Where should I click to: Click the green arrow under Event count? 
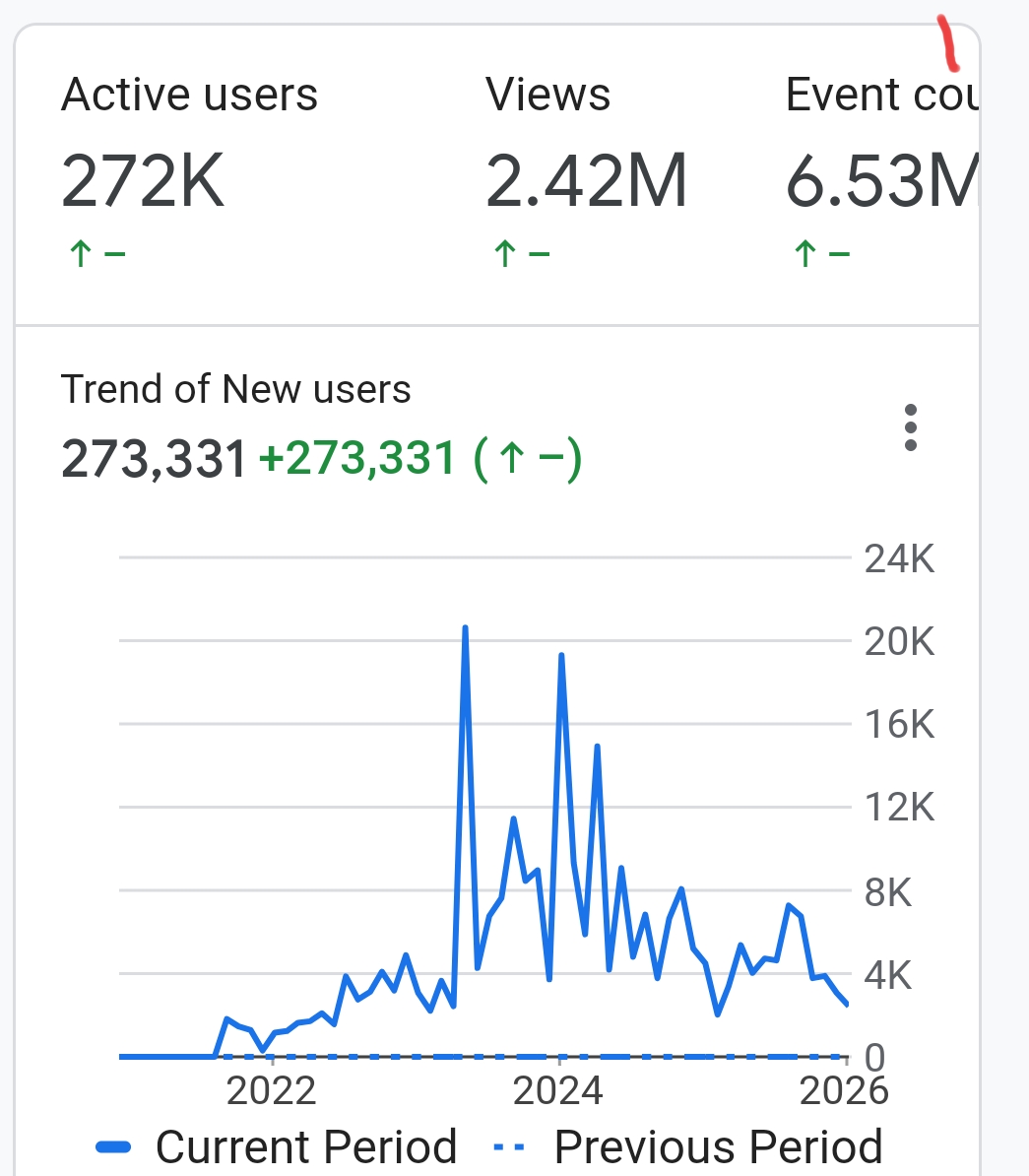pyautogui.click(x=805, y=254)
